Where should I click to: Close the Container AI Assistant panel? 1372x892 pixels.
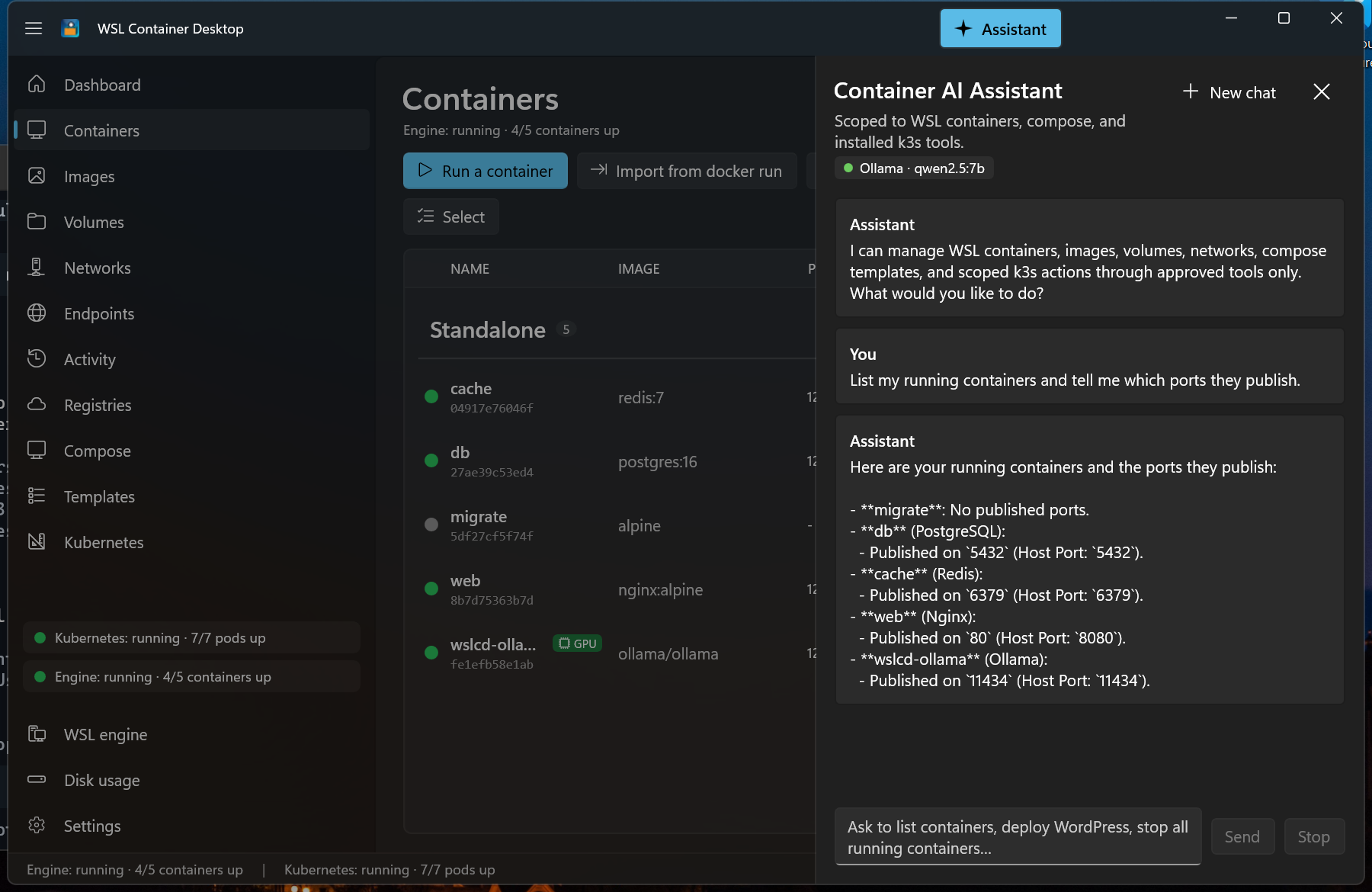(x=1322, y=91)
